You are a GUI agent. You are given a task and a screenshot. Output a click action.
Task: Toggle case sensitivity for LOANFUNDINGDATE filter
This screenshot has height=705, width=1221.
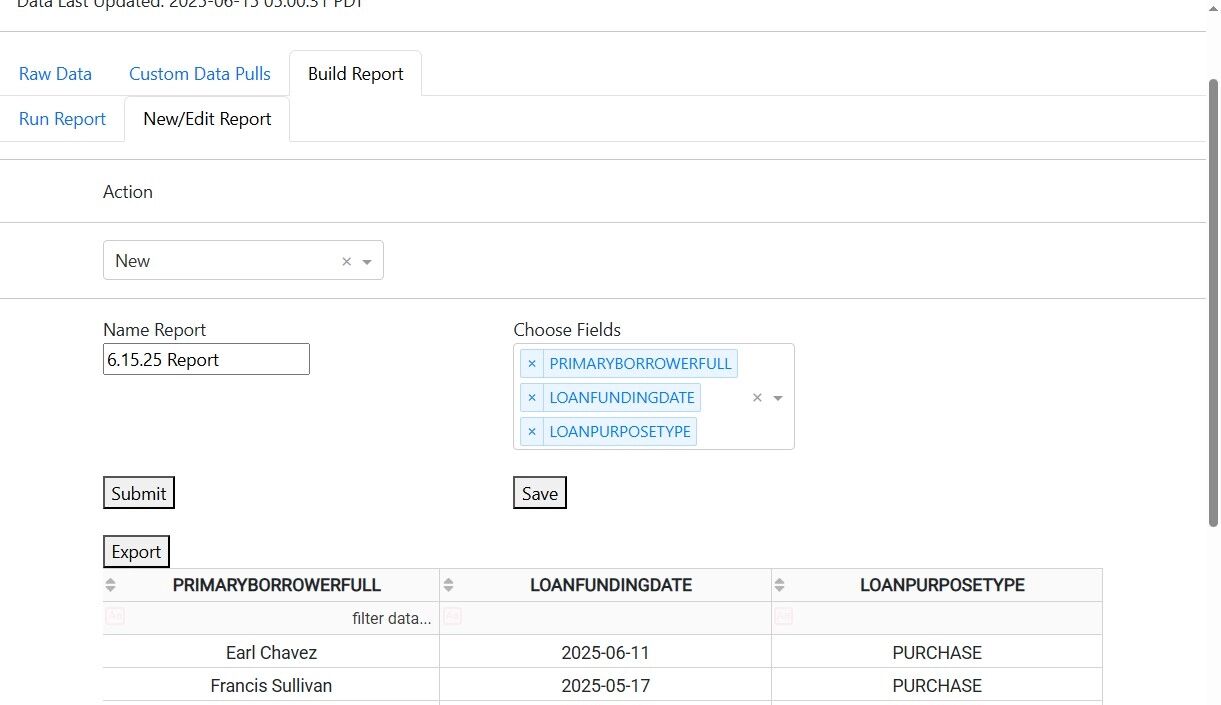coord(452,617)
